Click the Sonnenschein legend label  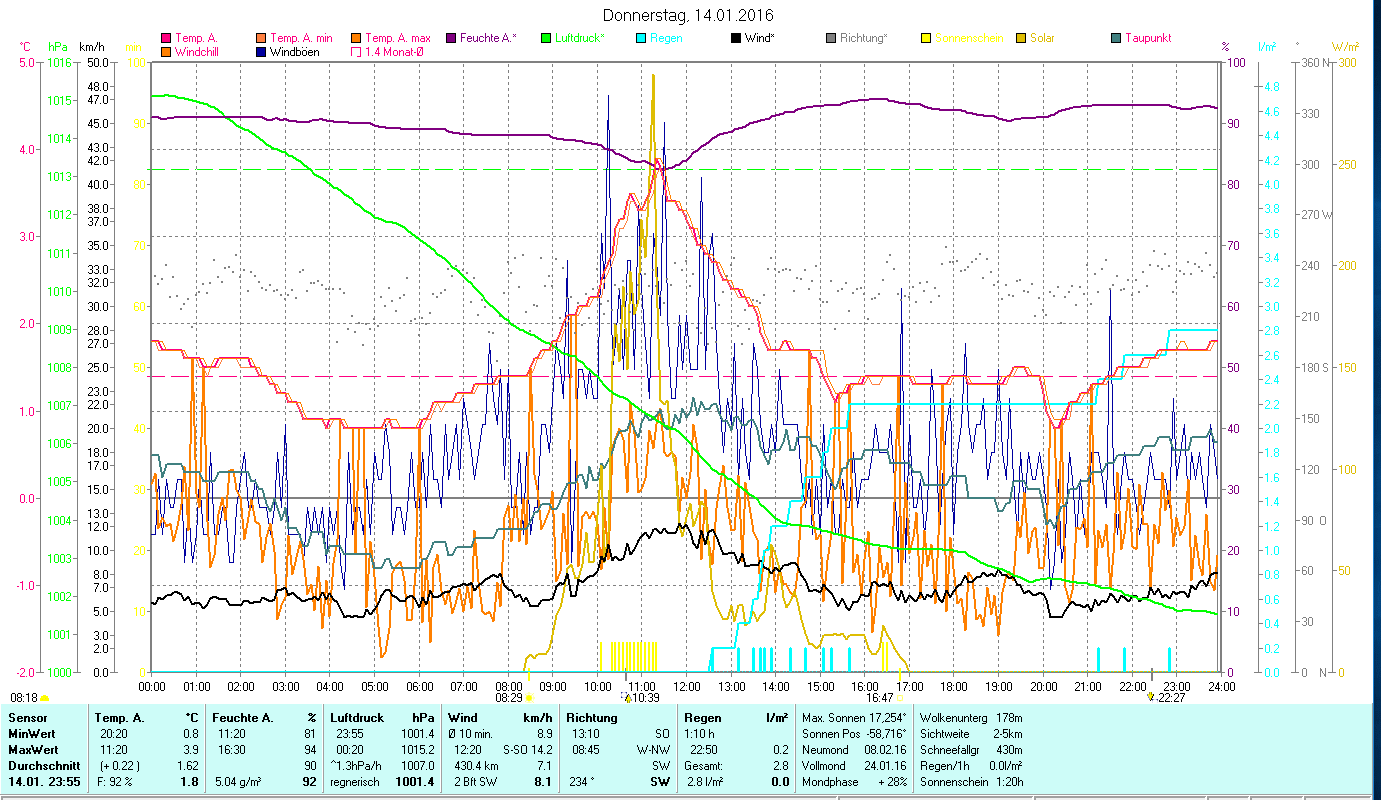click(968, 38)
